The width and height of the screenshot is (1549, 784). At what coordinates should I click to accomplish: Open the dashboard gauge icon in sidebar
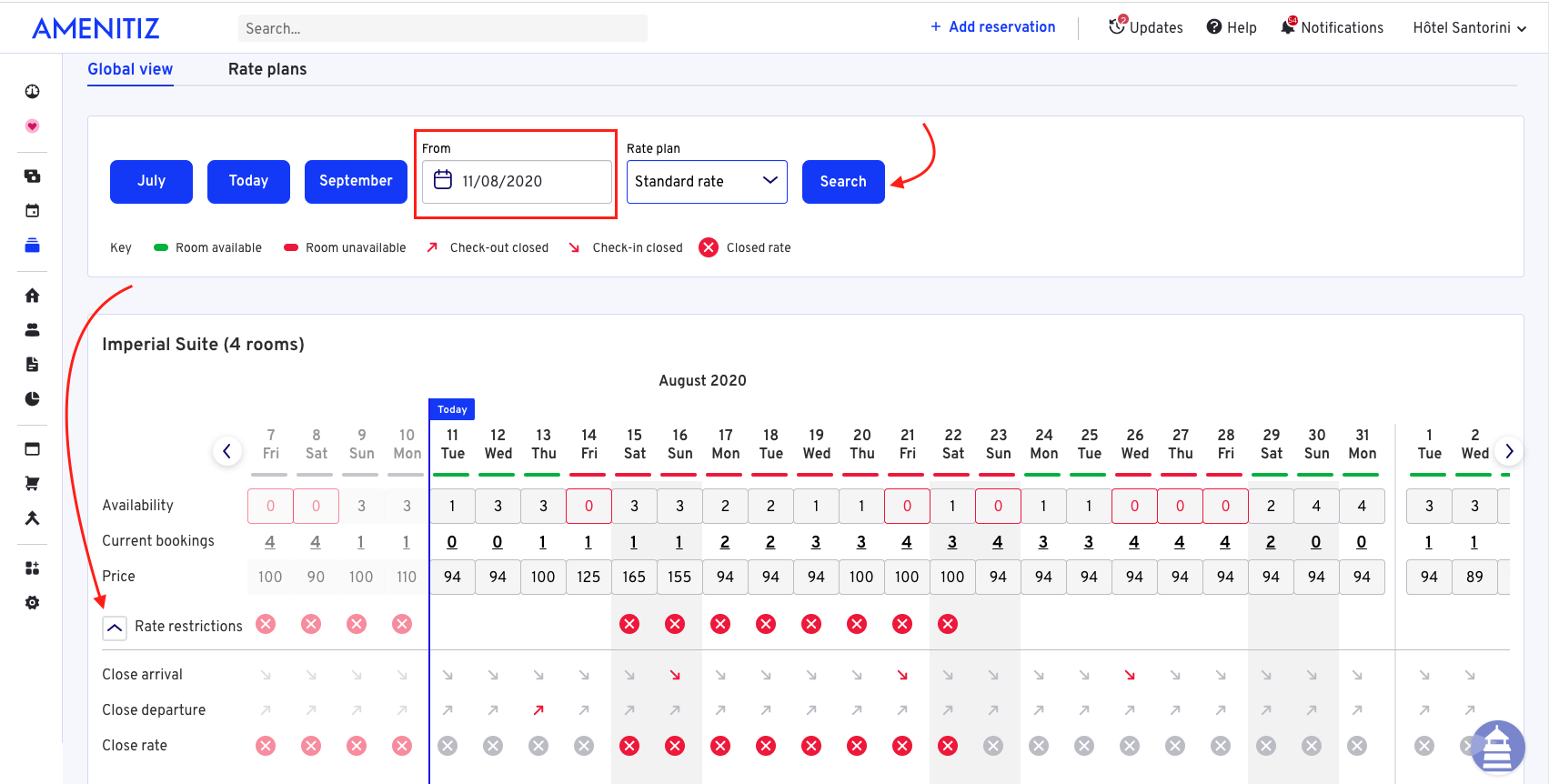click(x=33, y=91)
